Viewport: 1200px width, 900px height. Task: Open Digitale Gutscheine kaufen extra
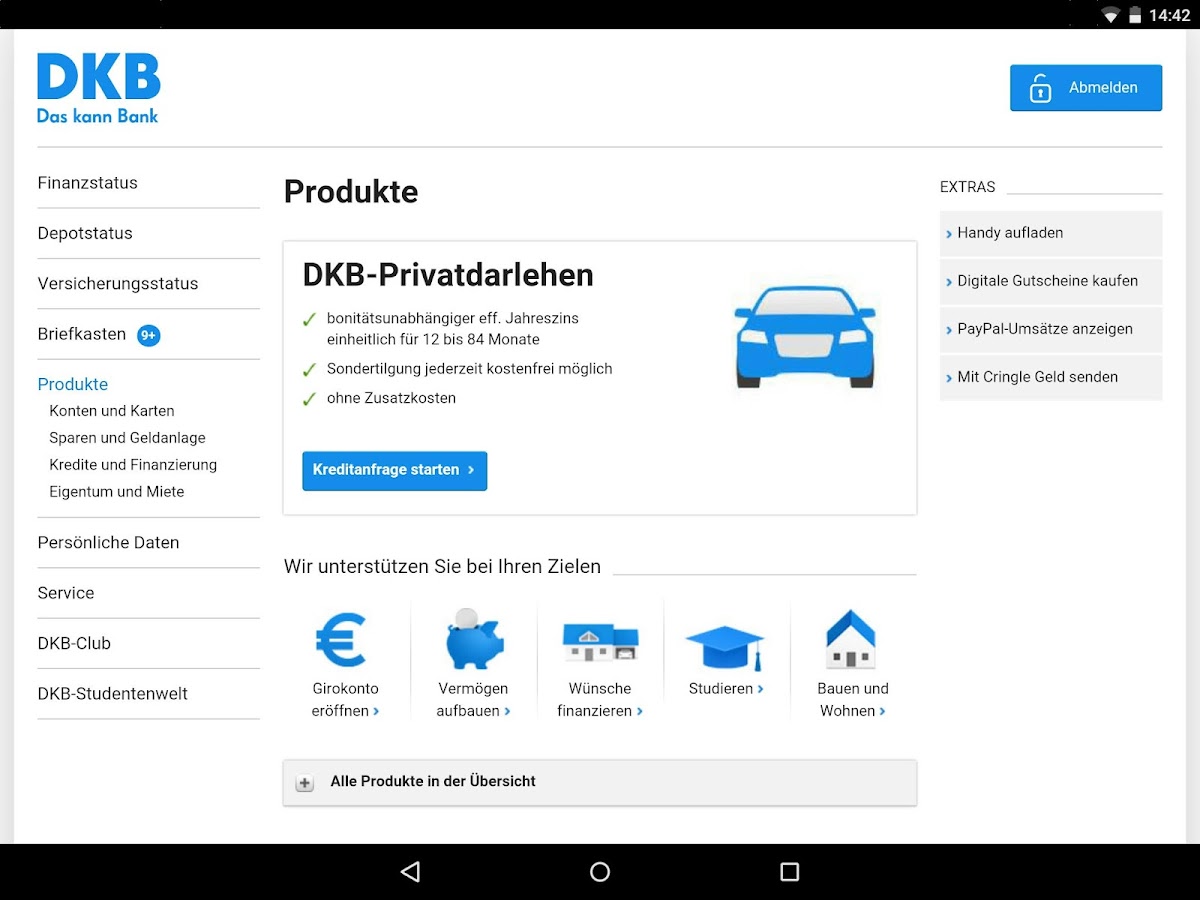point(1051,281)
